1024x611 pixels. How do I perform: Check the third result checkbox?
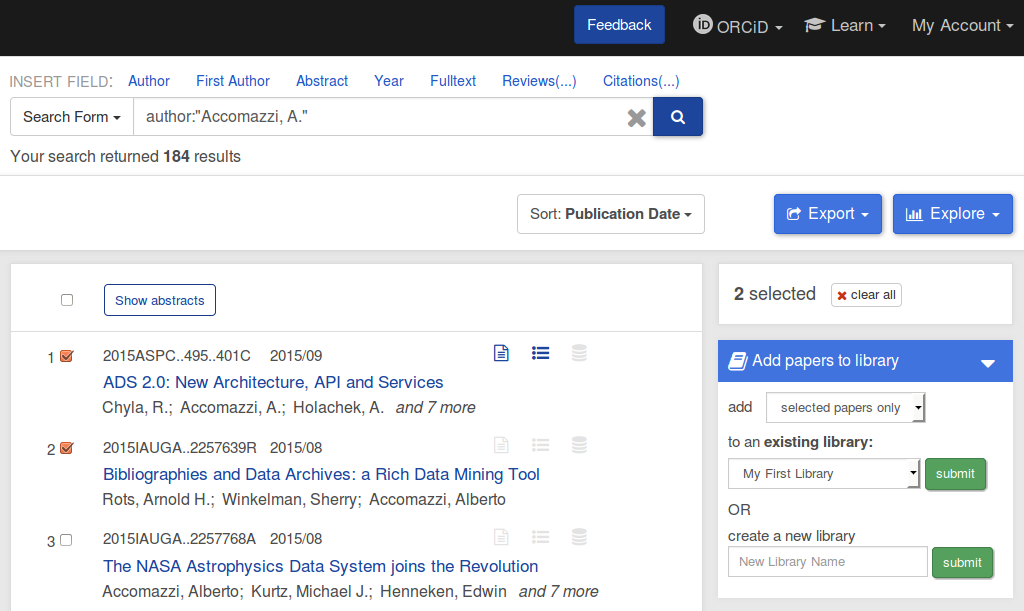pyautogui.click(x=67, y=540)
